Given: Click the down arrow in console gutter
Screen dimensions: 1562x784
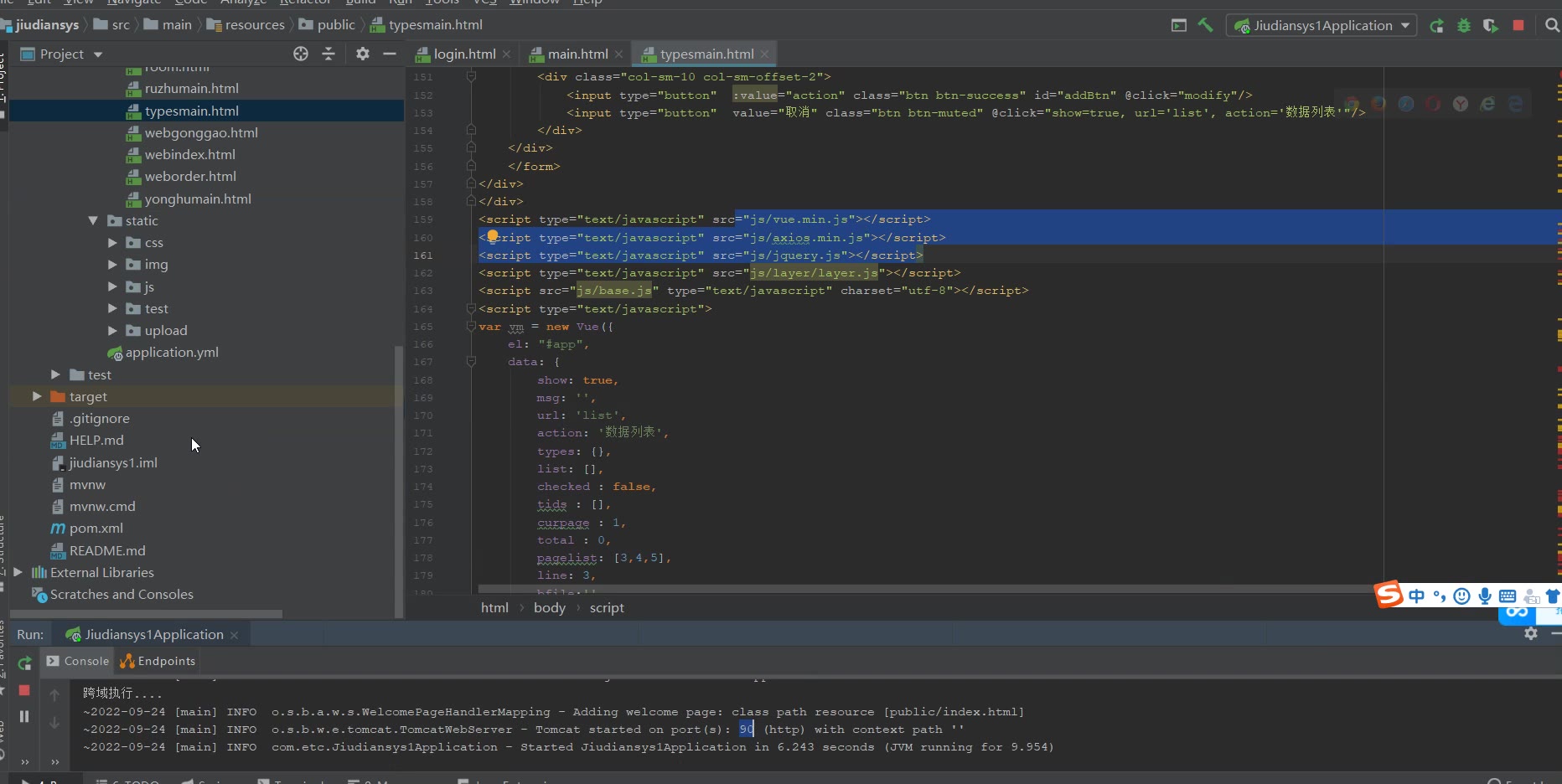Looking at the screenshot, I should [x=54, y=722].
